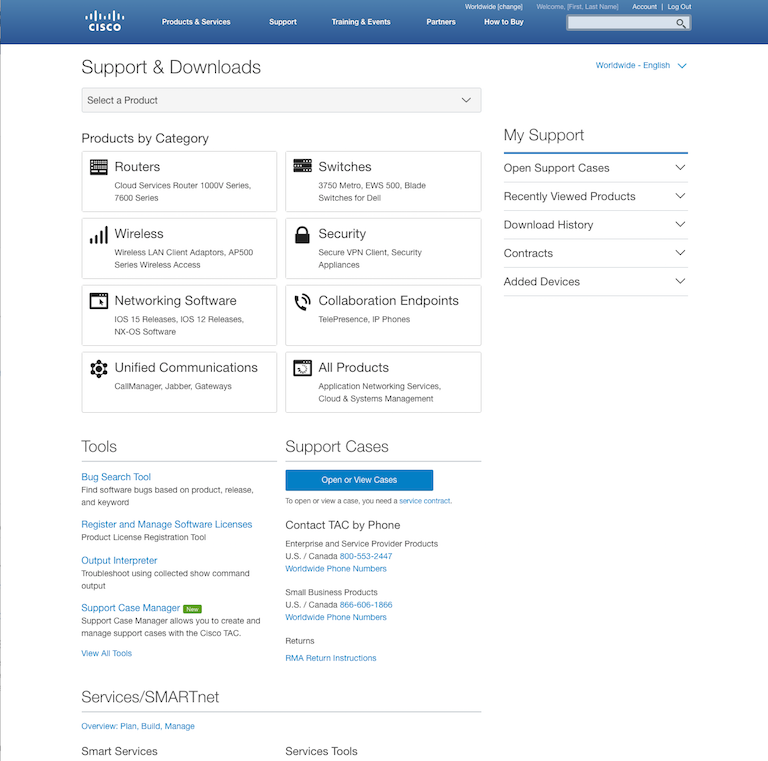The width and height of the screenshot is (768, 761).
Task: Click Log Out
Action: click(x=679, y=7)
